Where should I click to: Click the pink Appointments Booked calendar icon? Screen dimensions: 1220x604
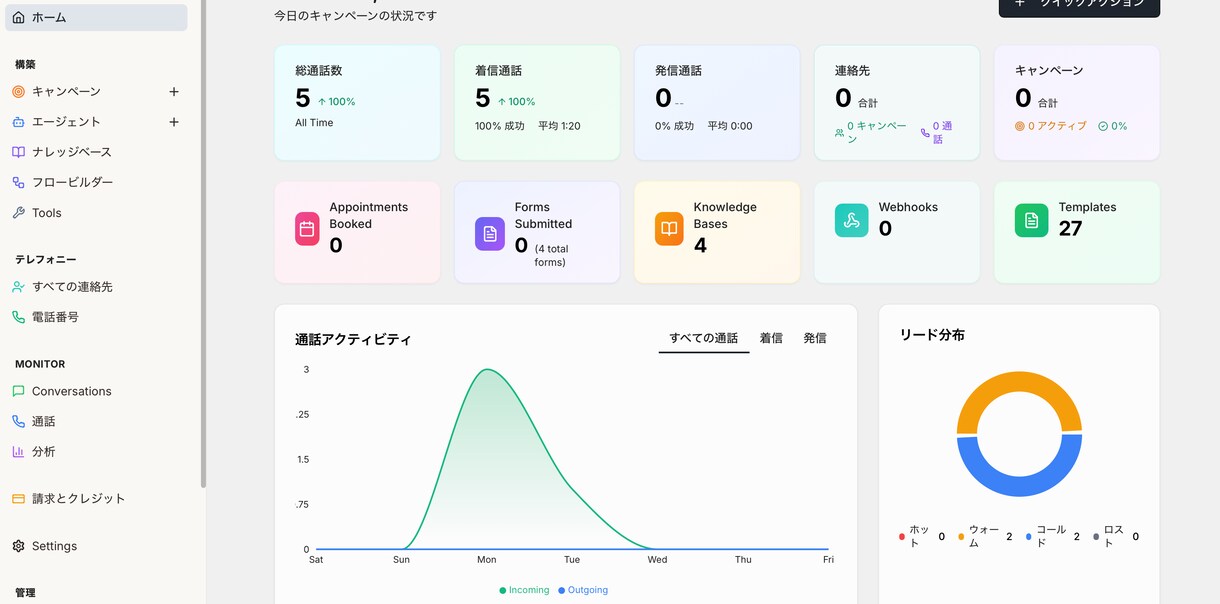307,229
